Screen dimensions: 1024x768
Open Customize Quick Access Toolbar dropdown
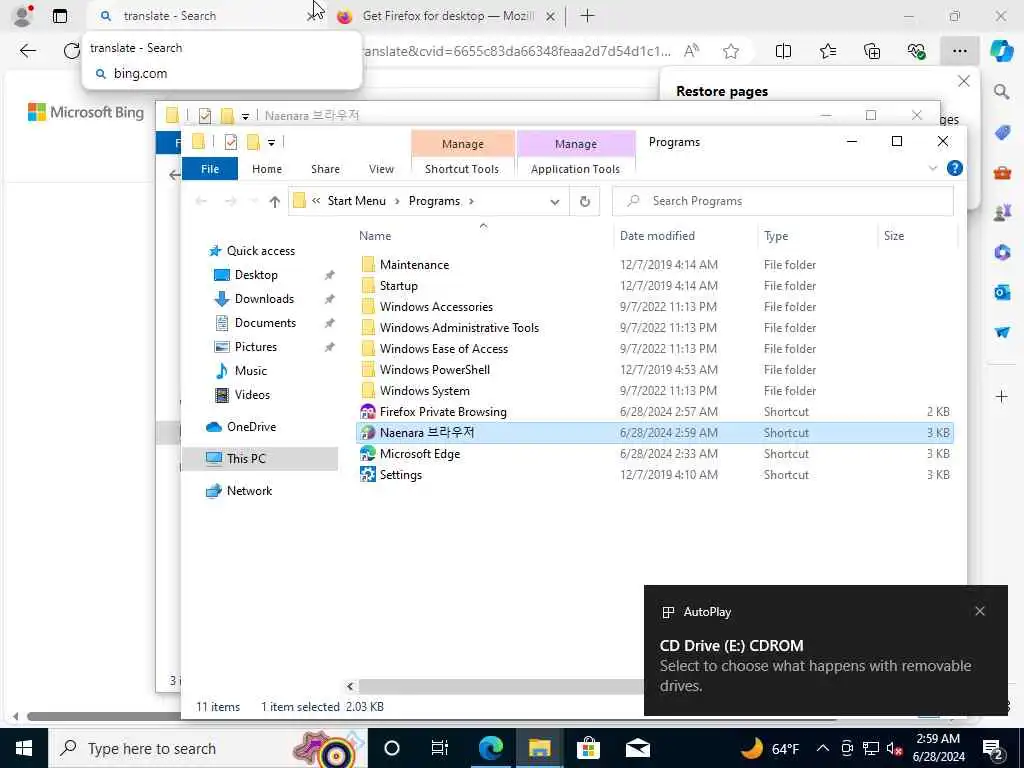coord(271,142)
